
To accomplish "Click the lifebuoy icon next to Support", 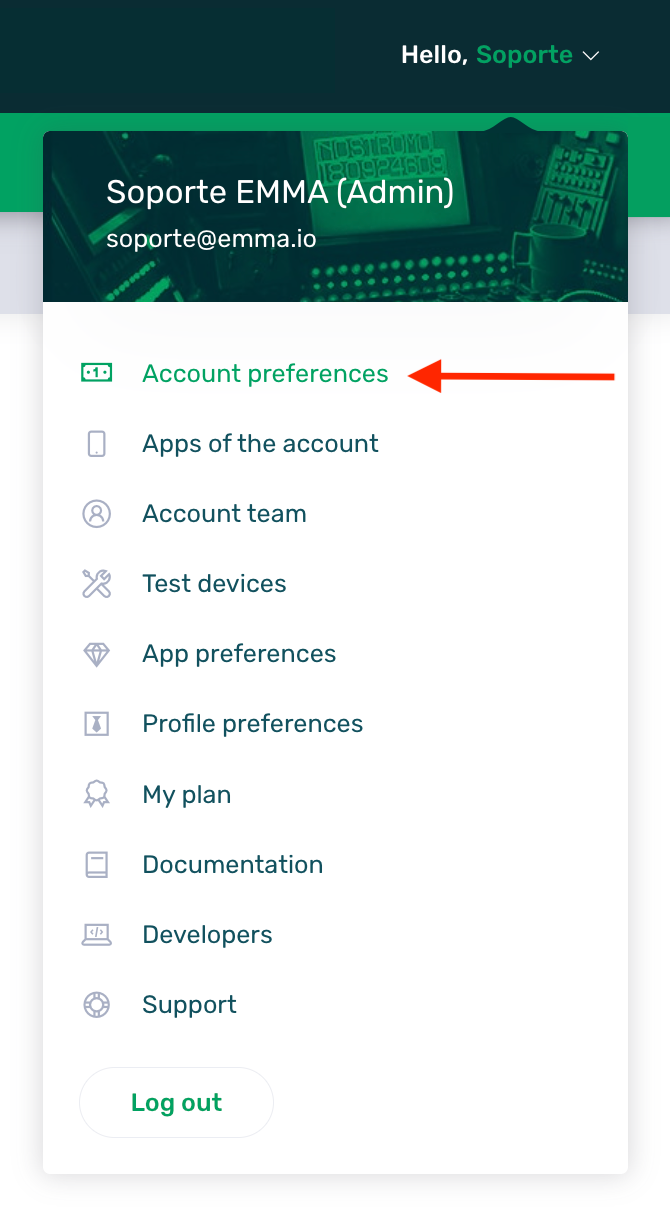I will point(96,1004).
